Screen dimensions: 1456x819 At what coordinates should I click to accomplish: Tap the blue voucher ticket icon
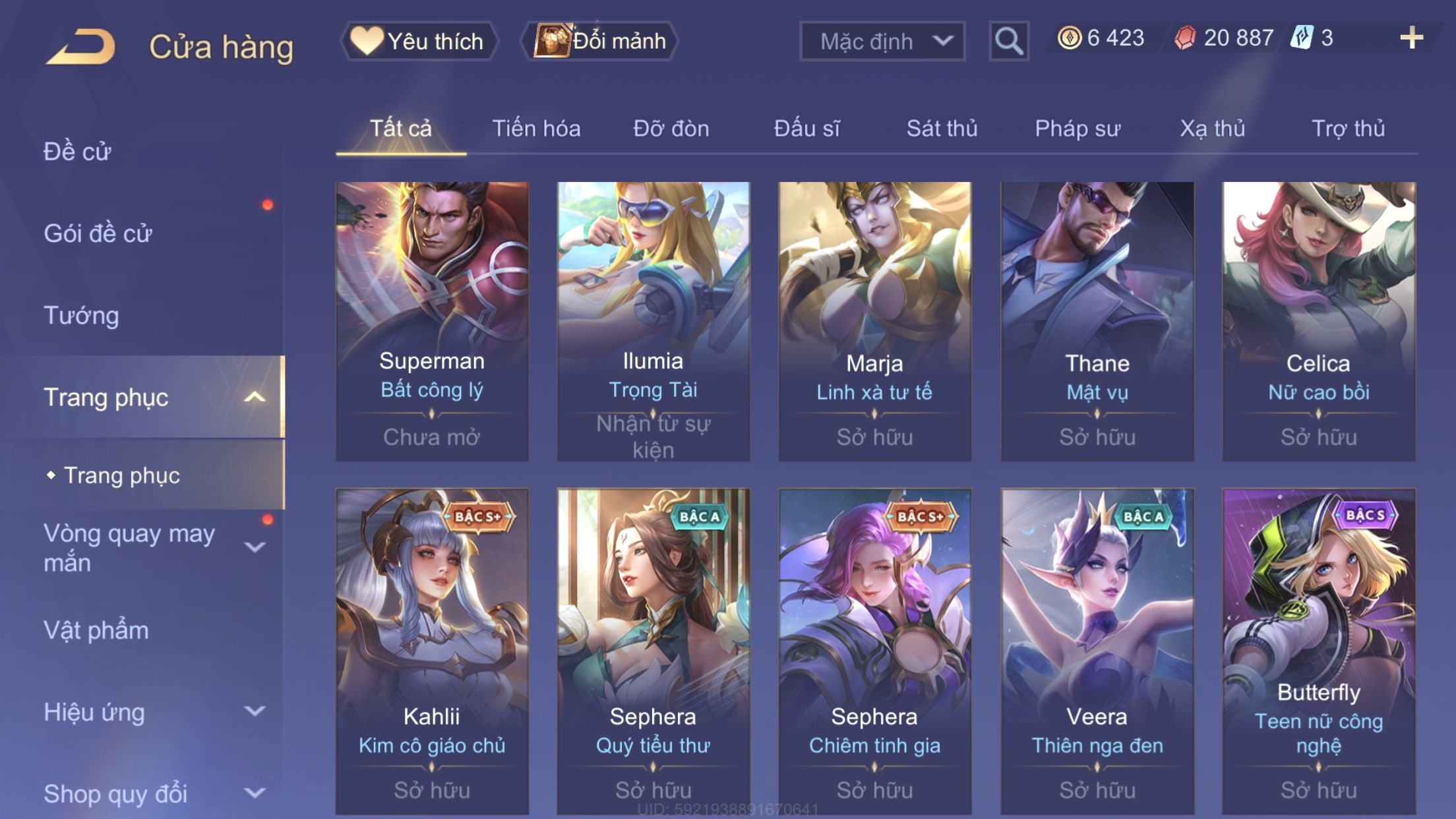[1302, 38]
